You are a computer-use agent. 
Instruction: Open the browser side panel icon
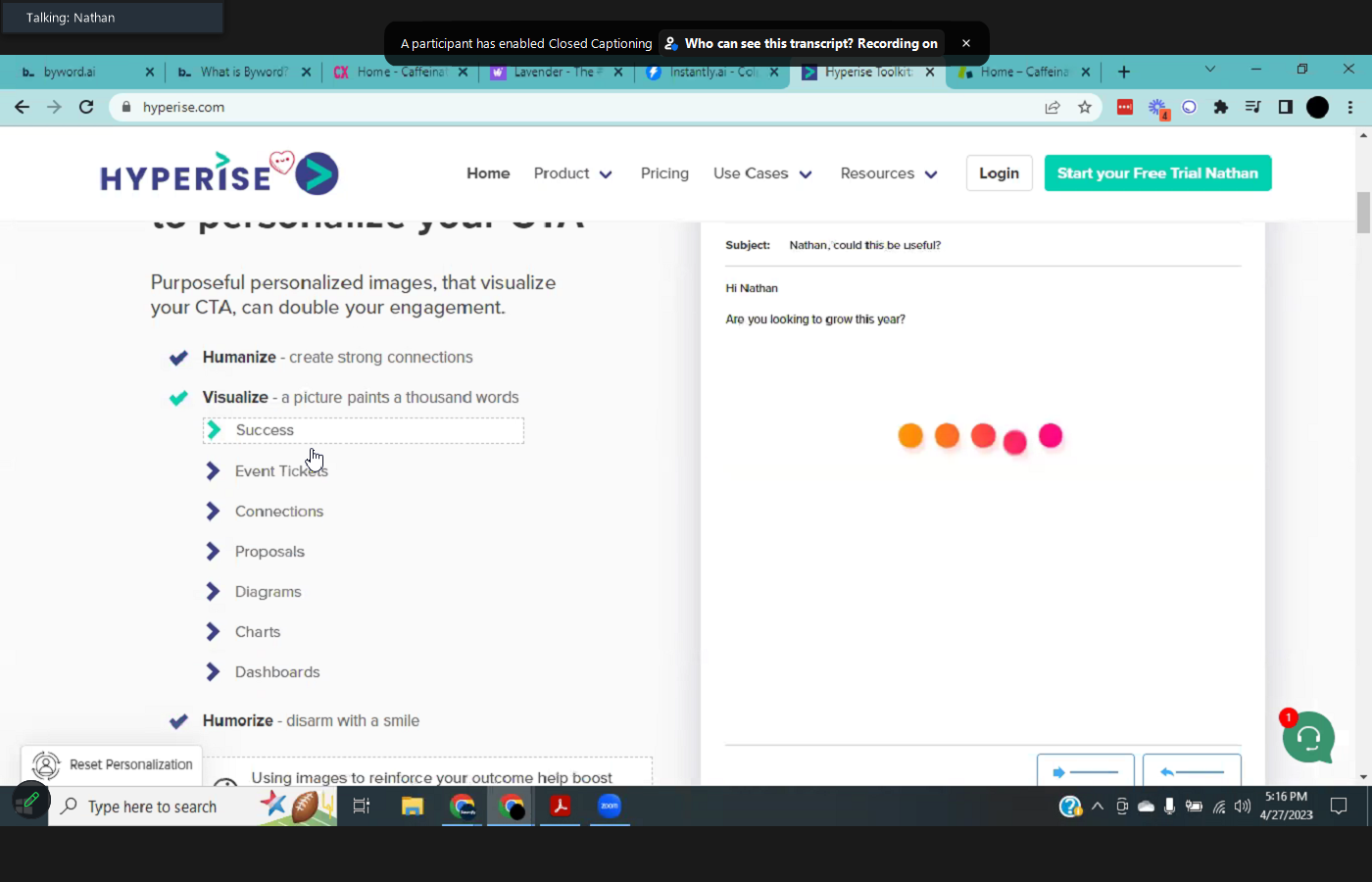[x=1285, y=107]
